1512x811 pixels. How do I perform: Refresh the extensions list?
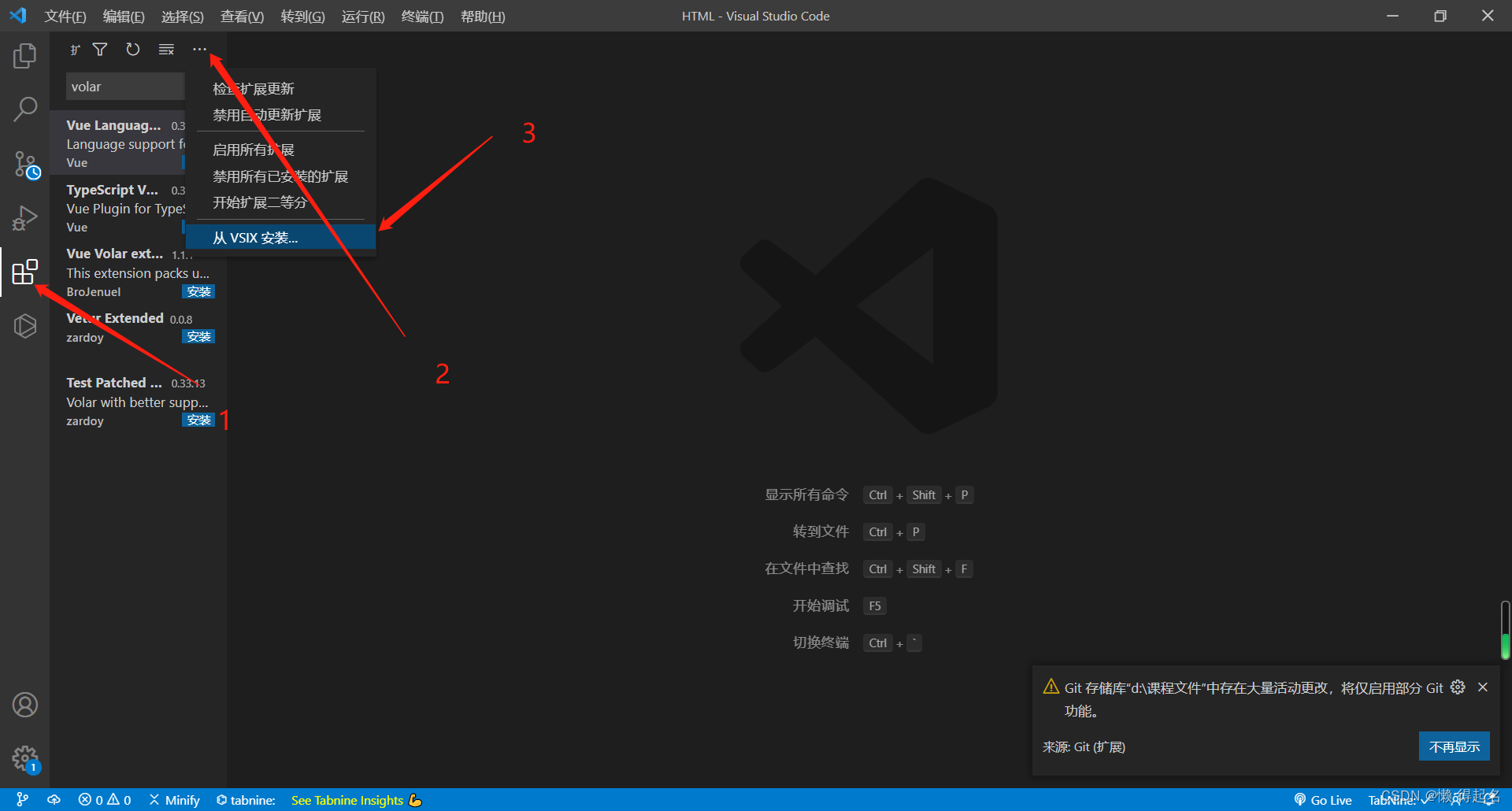point(133,50)
